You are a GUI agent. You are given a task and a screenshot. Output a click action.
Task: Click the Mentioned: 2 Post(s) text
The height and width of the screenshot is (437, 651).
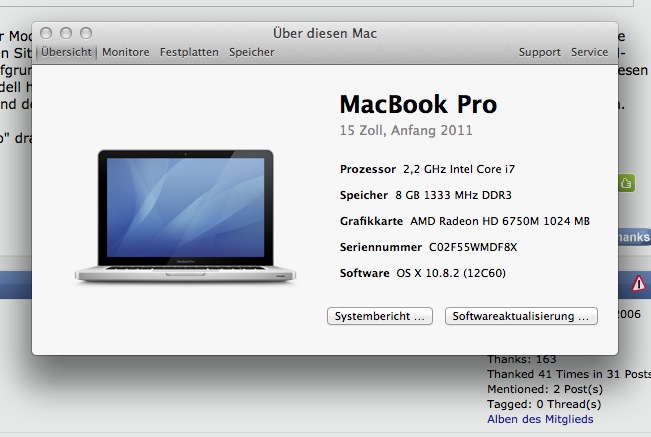(x=545, y=389)
